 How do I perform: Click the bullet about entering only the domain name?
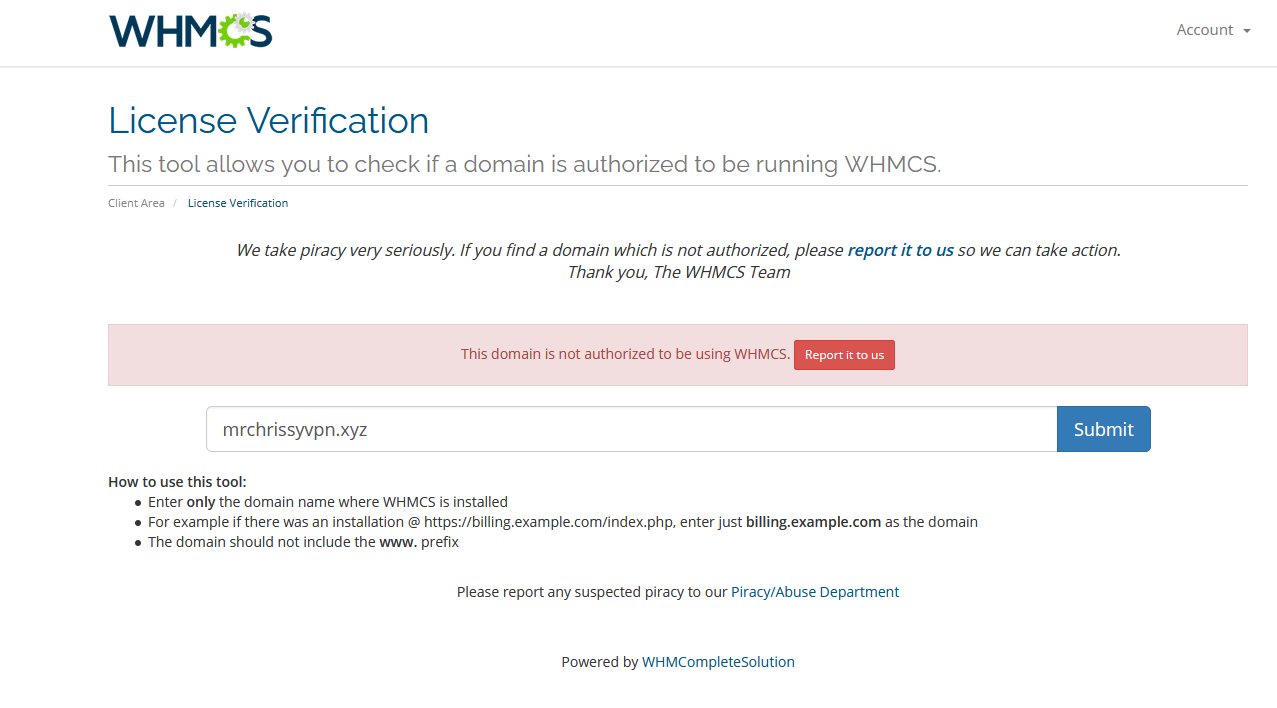point(328,502)
